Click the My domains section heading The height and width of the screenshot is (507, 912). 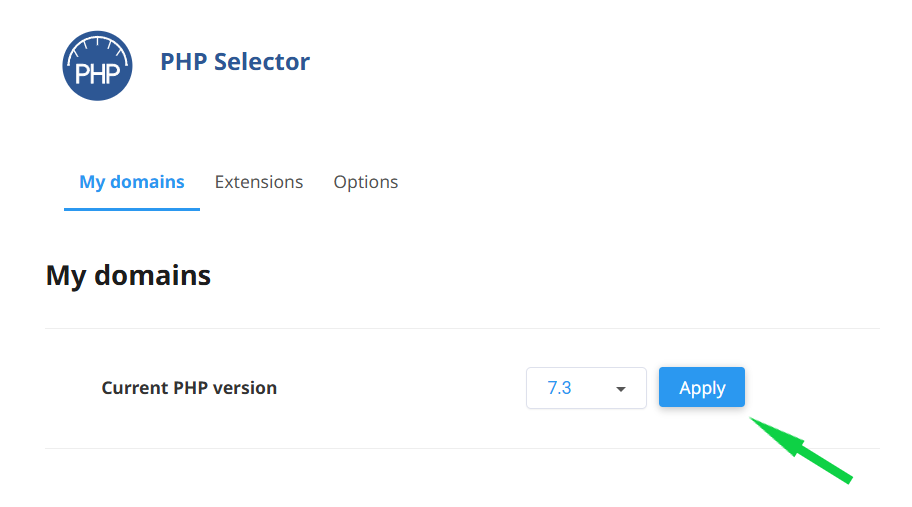128,276
